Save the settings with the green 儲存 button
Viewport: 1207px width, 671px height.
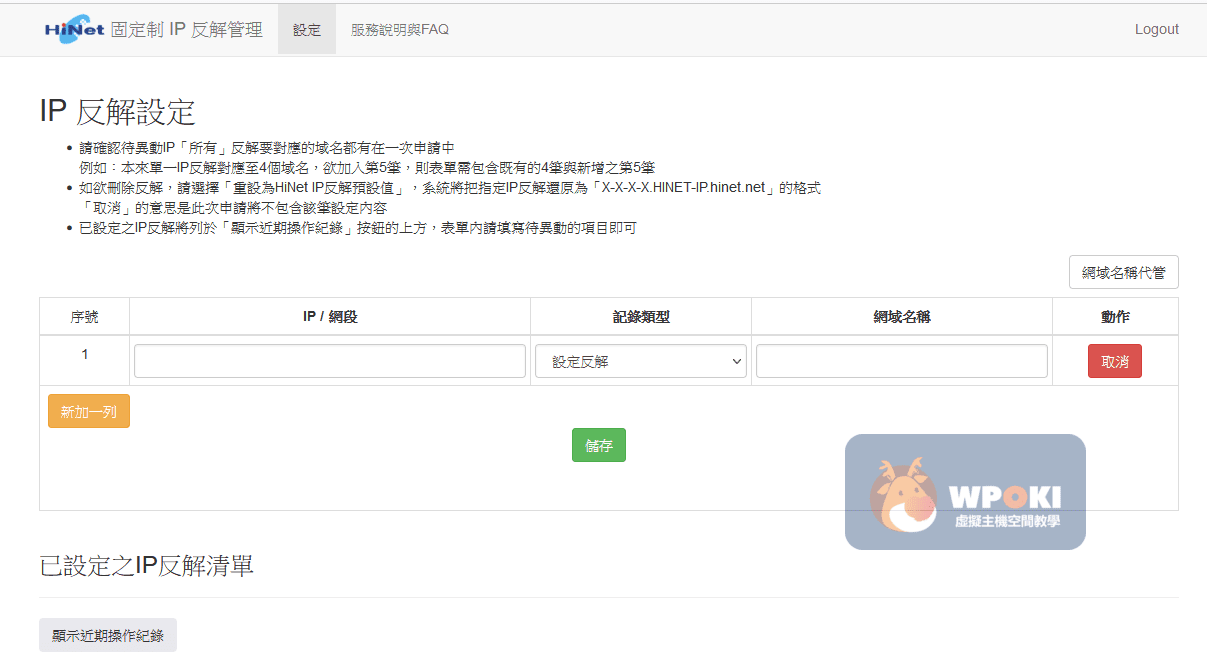coord(598,445)
